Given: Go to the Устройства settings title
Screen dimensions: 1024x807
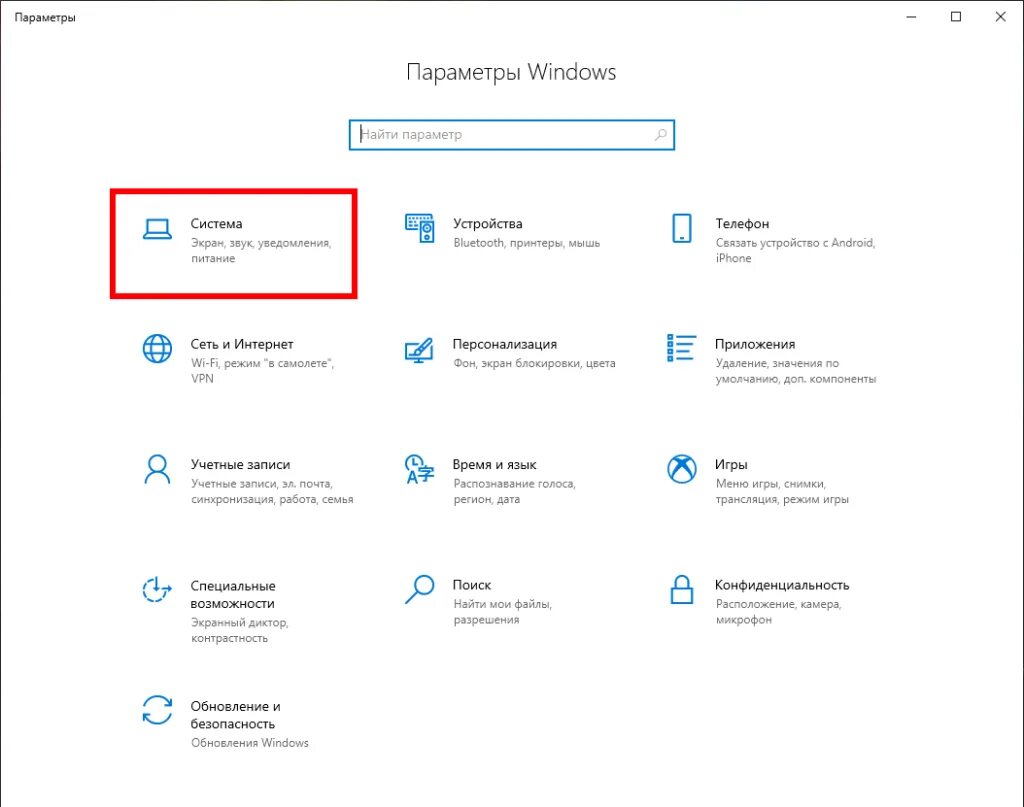Looking at the screenshot, I should click(488, 223).
